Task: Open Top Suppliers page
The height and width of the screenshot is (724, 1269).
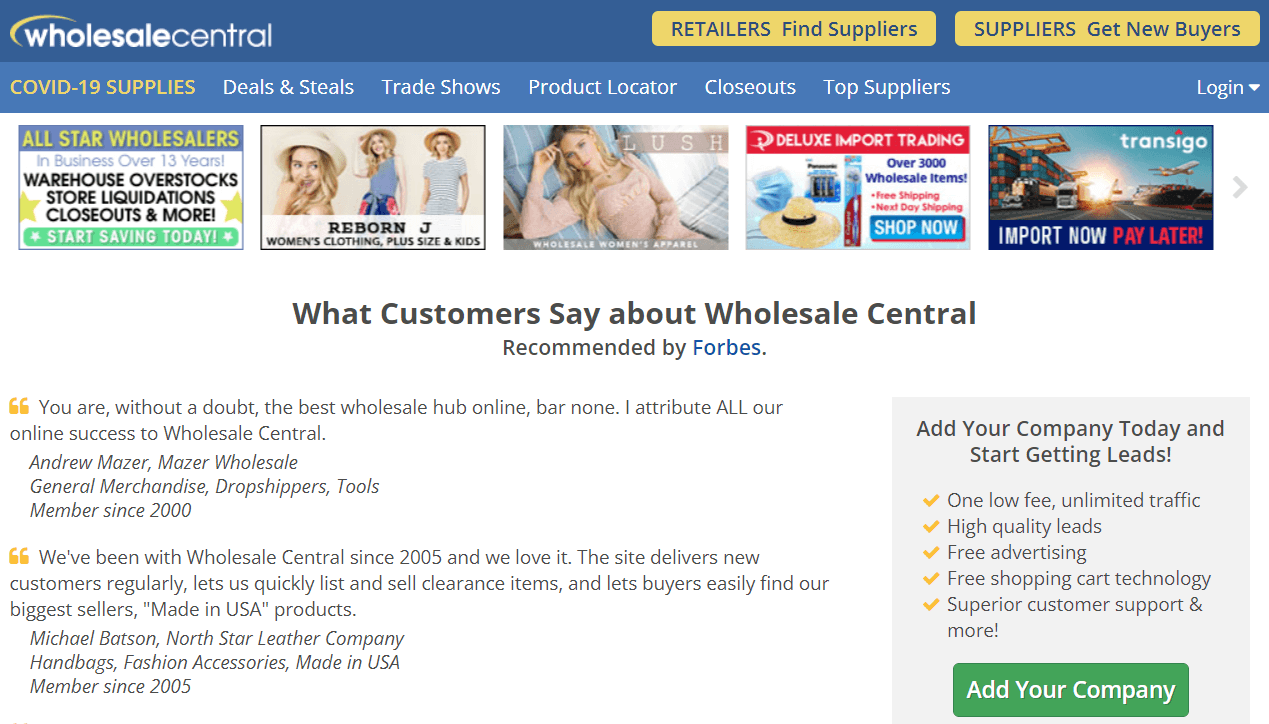Action: tap(887, 88)
